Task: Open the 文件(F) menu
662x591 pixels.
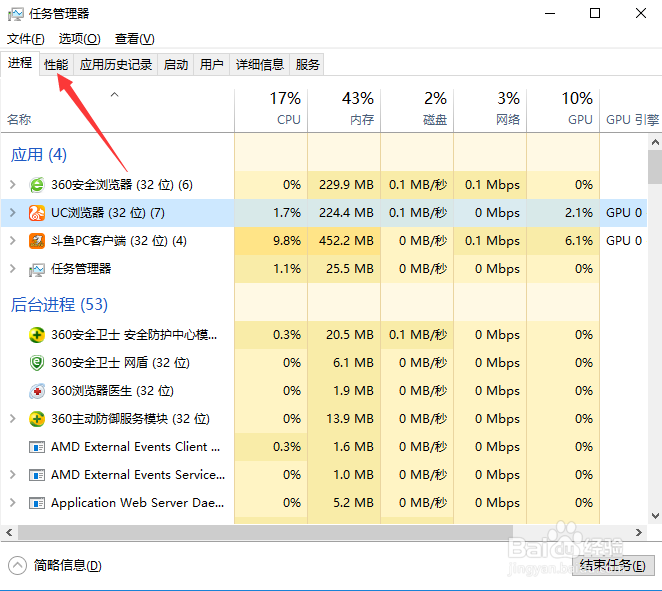Action: (x=26, y=39)
